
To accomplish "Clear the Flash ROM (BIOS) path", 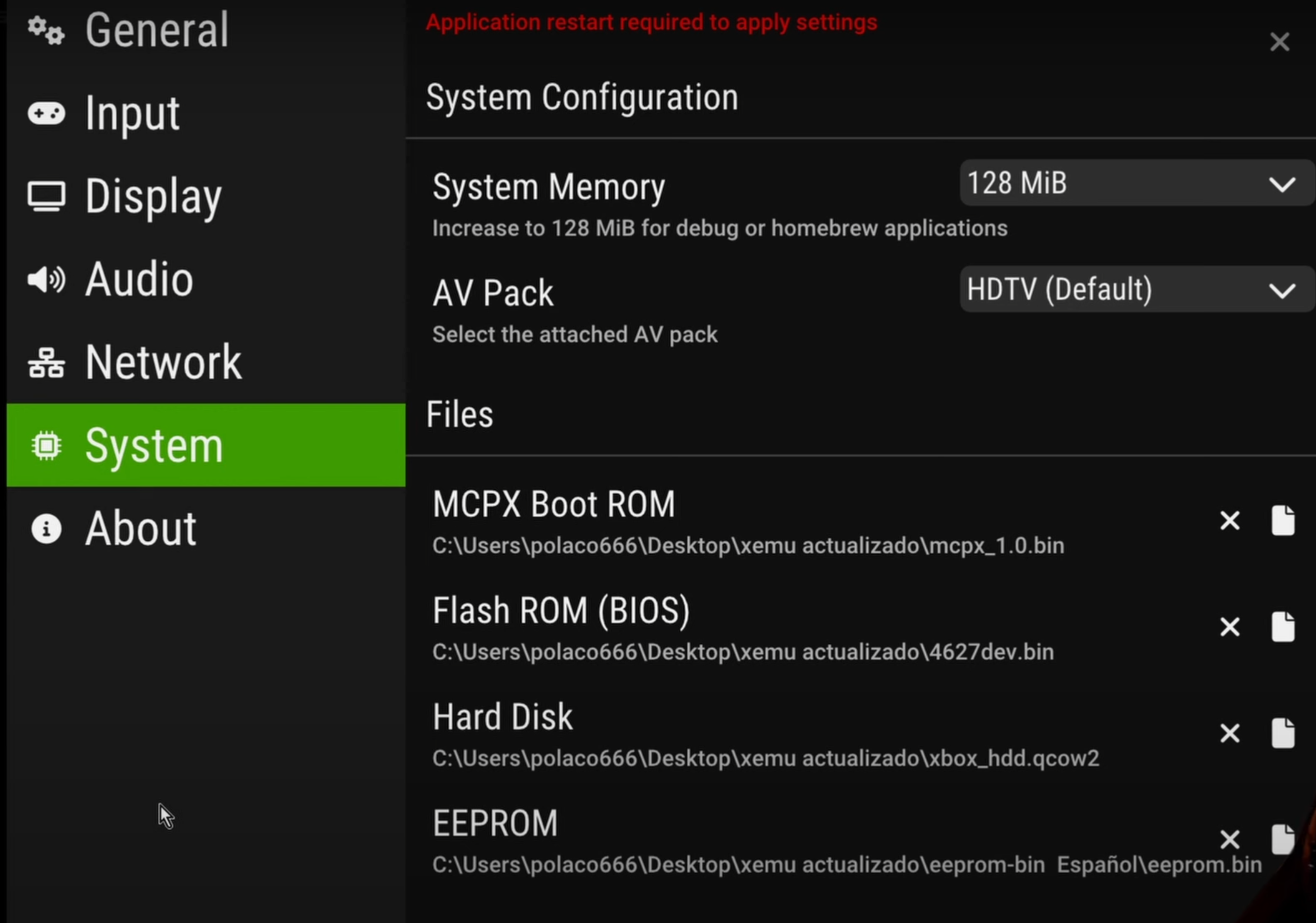I will (1230, 627).
